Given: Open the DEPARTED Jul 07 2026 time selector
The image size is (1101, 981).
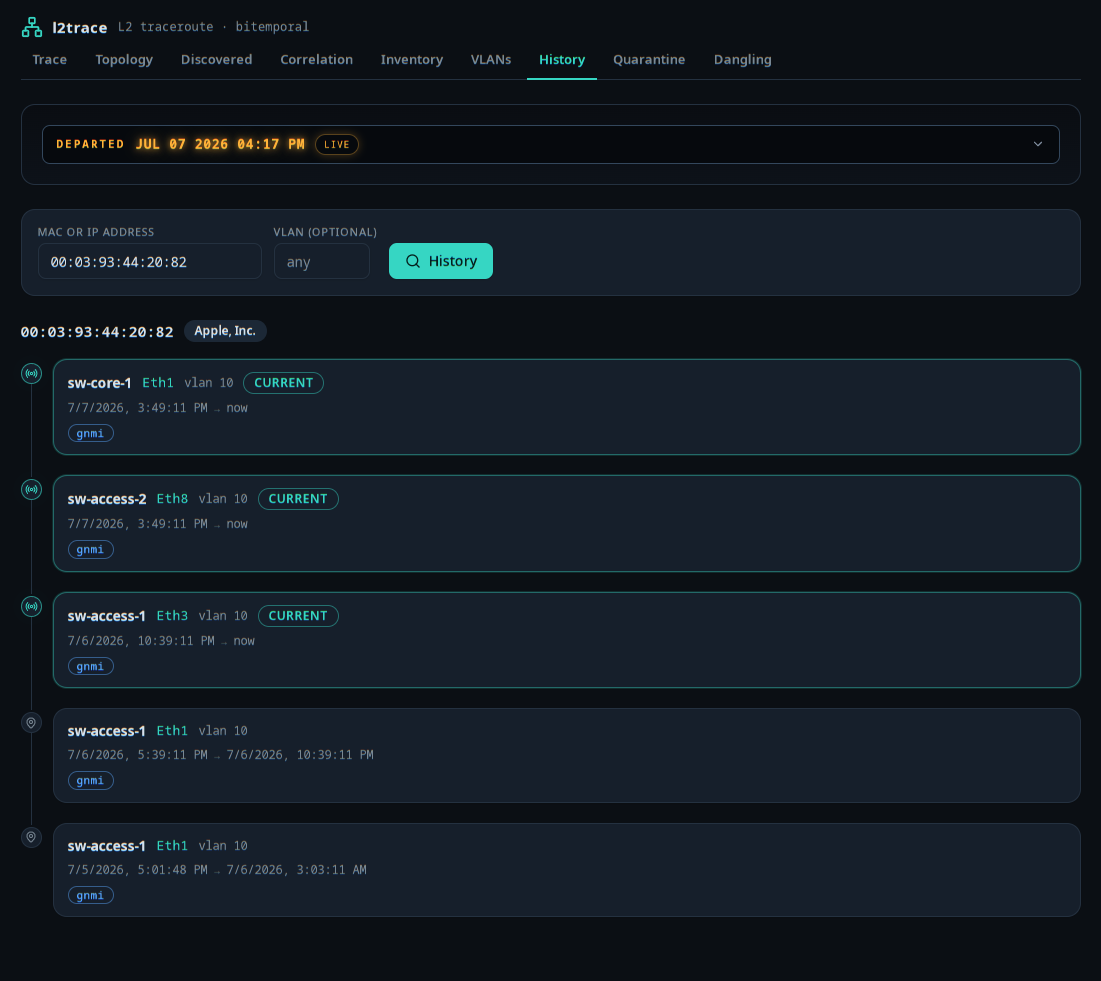Looking at the screenshot, I should click(550, 145).
